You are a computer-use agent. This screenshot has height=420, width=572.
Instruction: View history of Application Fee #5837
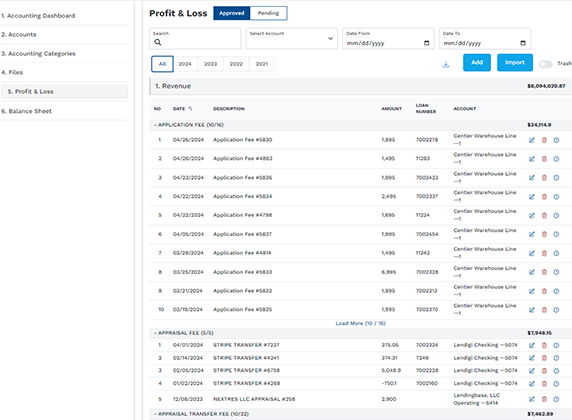pyautogui.click(x=556, y=234)
